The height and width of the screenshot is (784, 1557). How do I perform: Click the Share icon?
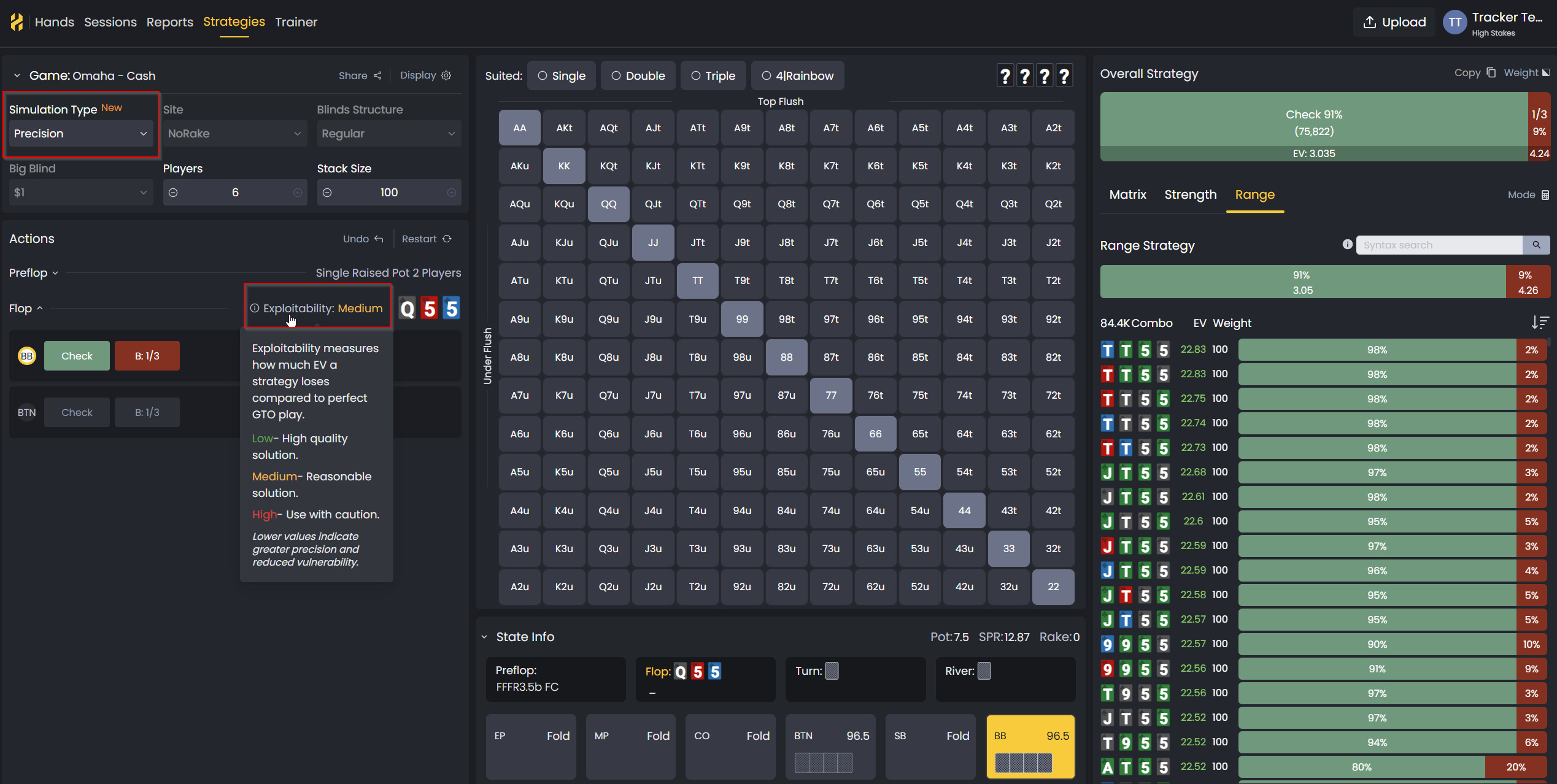tap(377, 75)
